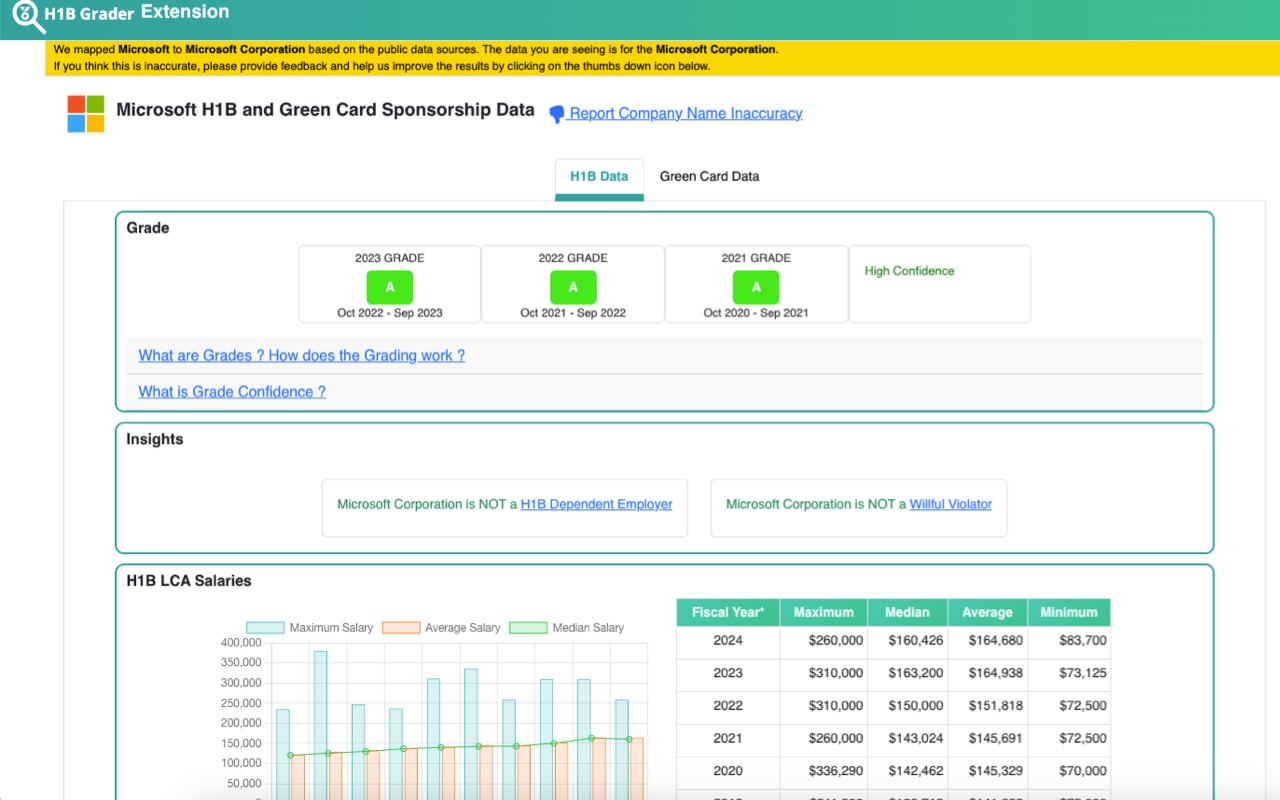Click the $73,125 minimum salary value
The image size is (1280, 800).
coord(1083,674)
